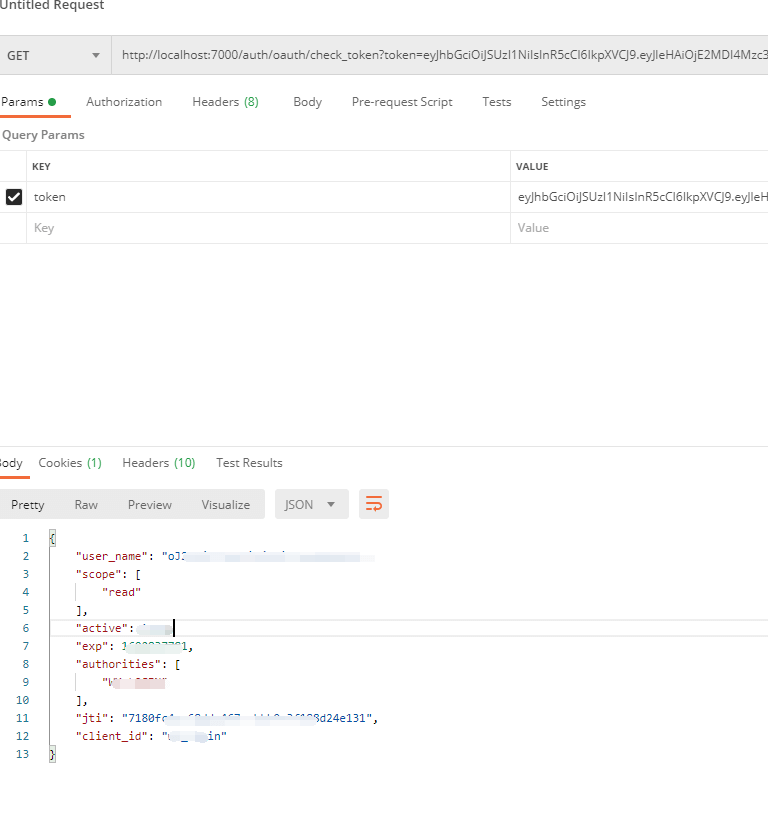Go to the Tests tab
768x814 pixels.
(x=496, y=102)
